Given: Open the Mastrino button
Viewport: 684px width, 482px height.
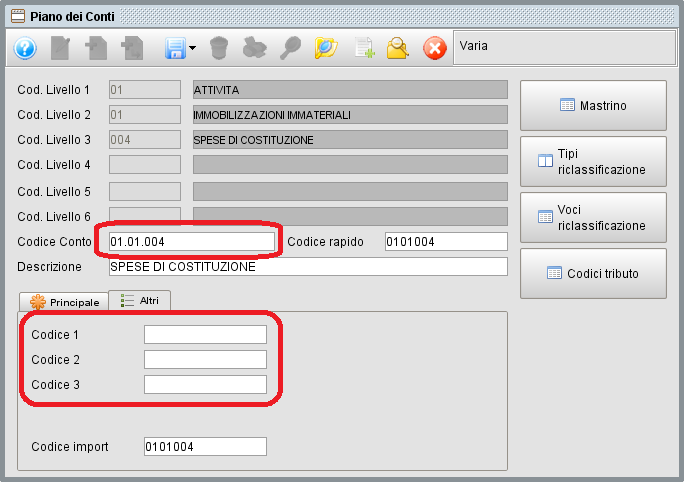Looking at the screenshot, I should [593, 105].
